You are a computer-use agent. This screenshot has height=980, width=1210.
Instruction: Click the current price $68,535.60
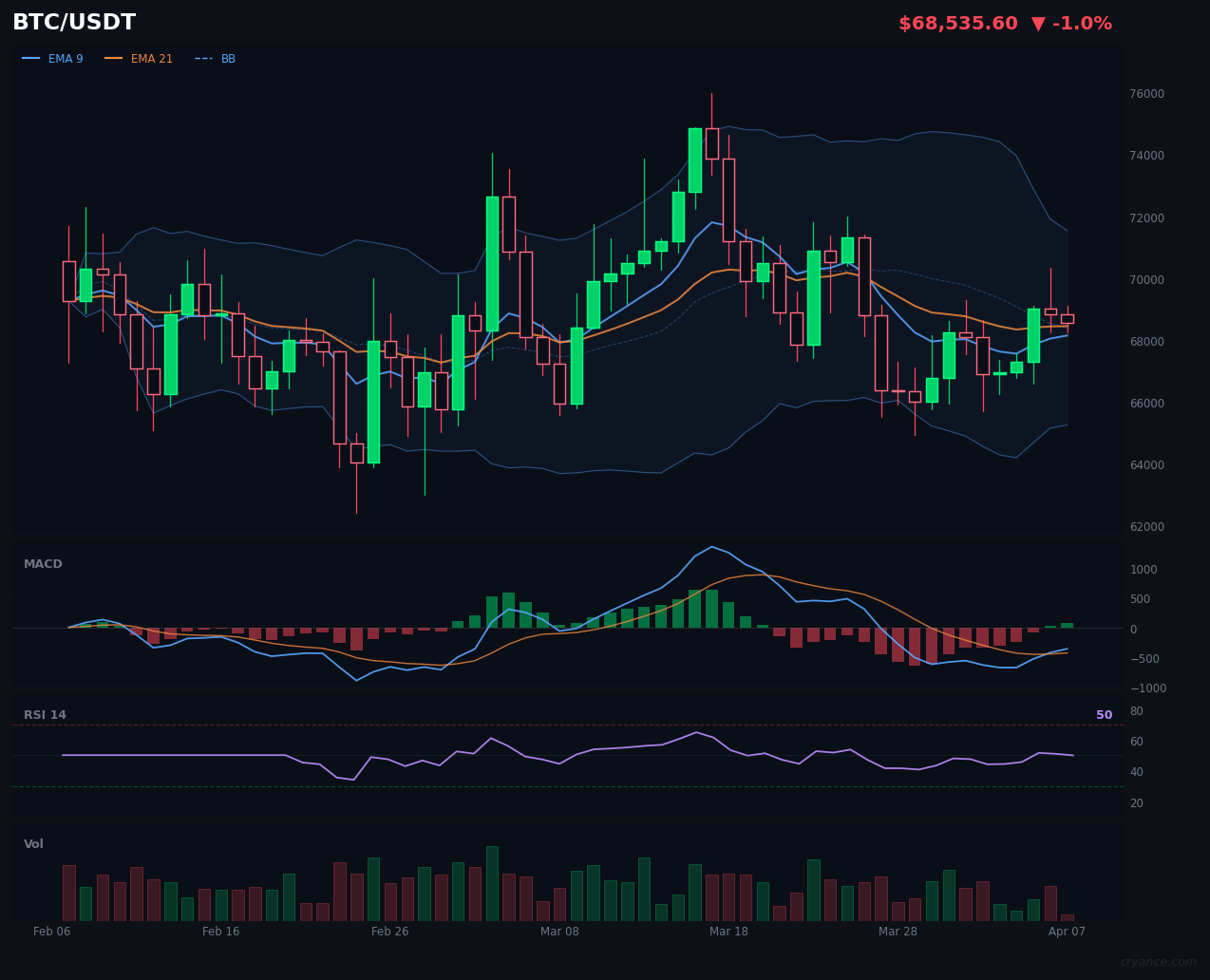click(x=959, y=22)
